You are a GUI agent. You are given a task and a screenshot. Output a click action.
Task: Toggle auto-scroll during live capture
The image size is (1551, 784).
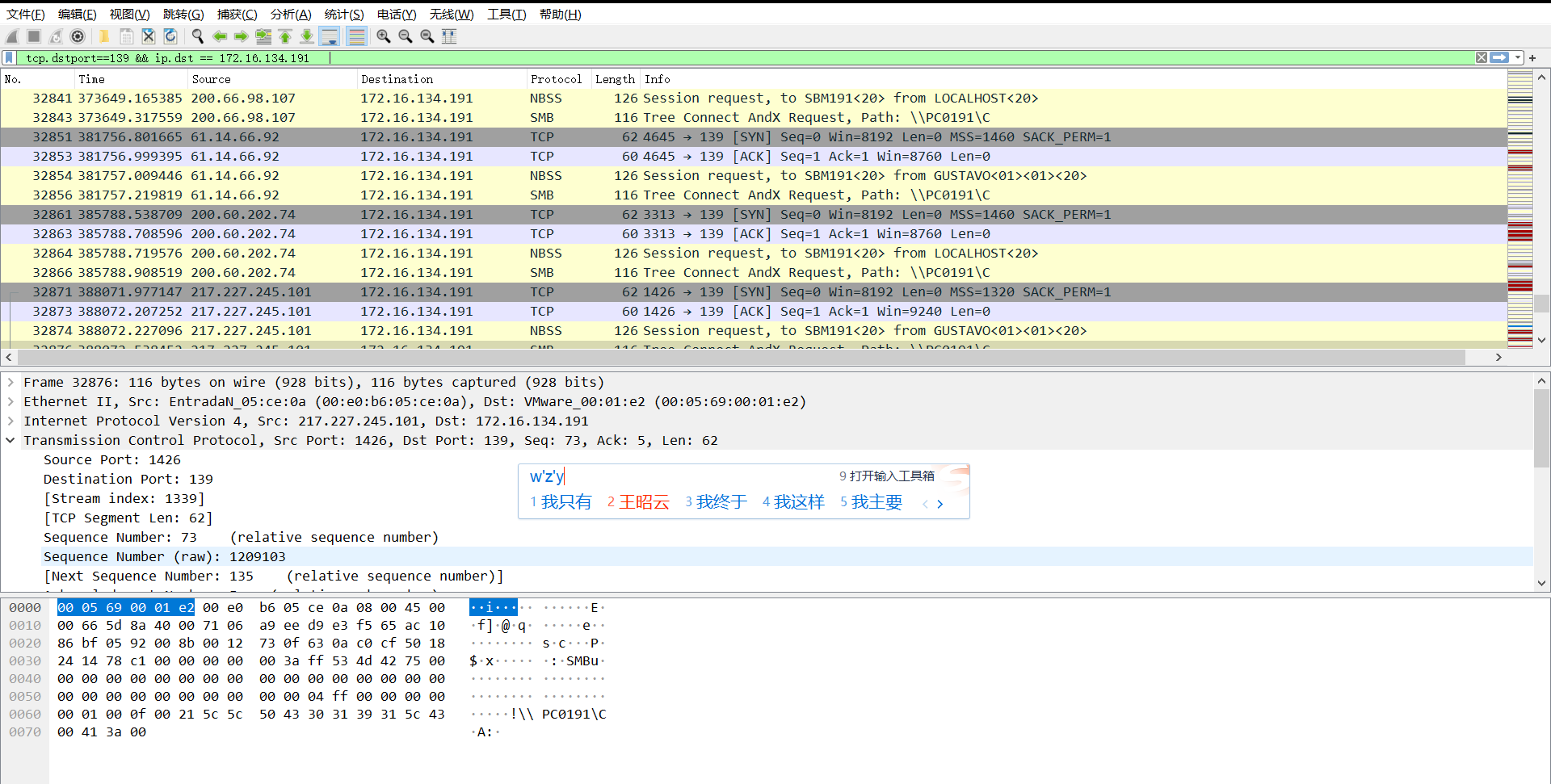330,36
